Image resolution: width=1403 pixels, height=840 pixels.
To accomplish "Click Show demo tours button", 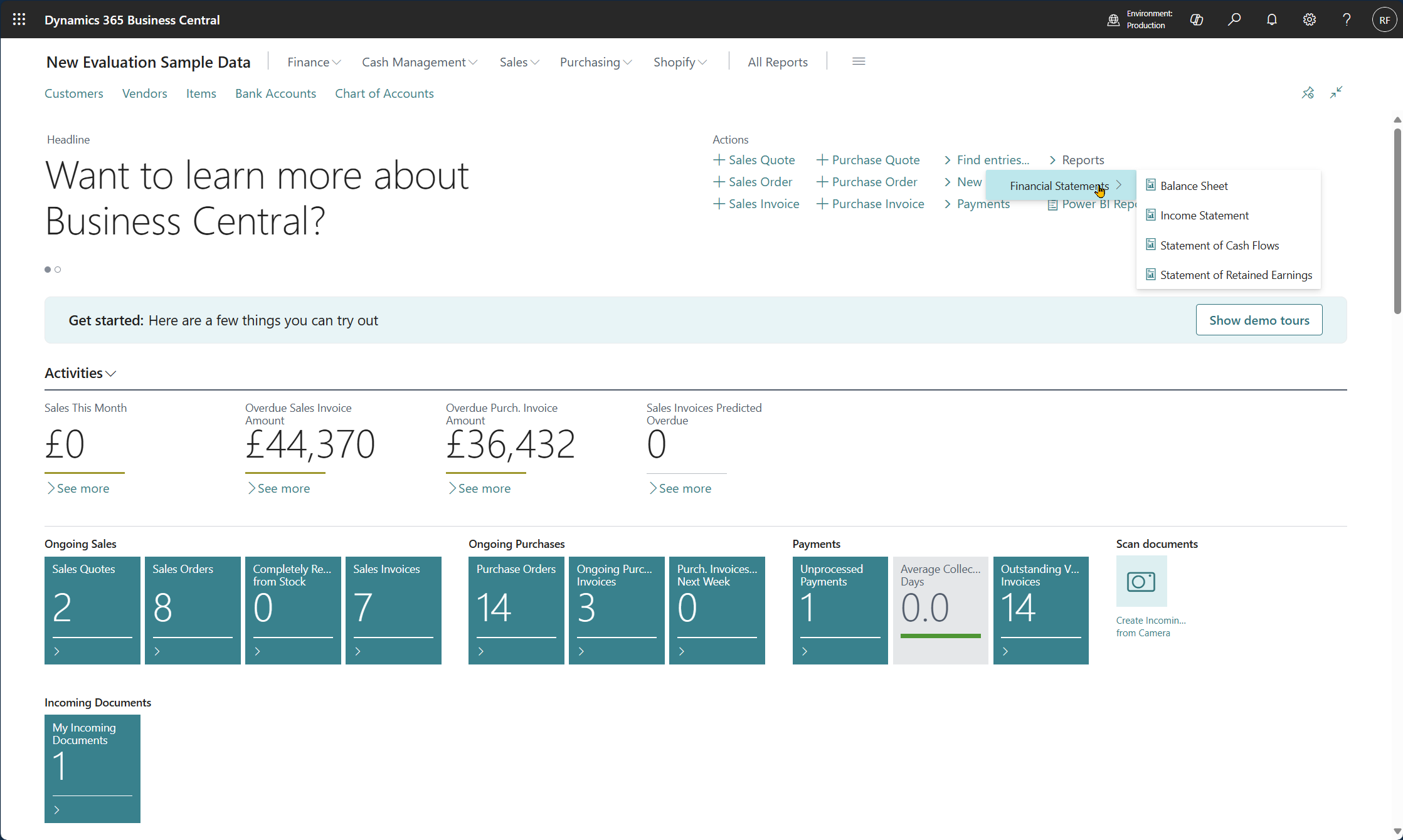I will click(1259, 320).
